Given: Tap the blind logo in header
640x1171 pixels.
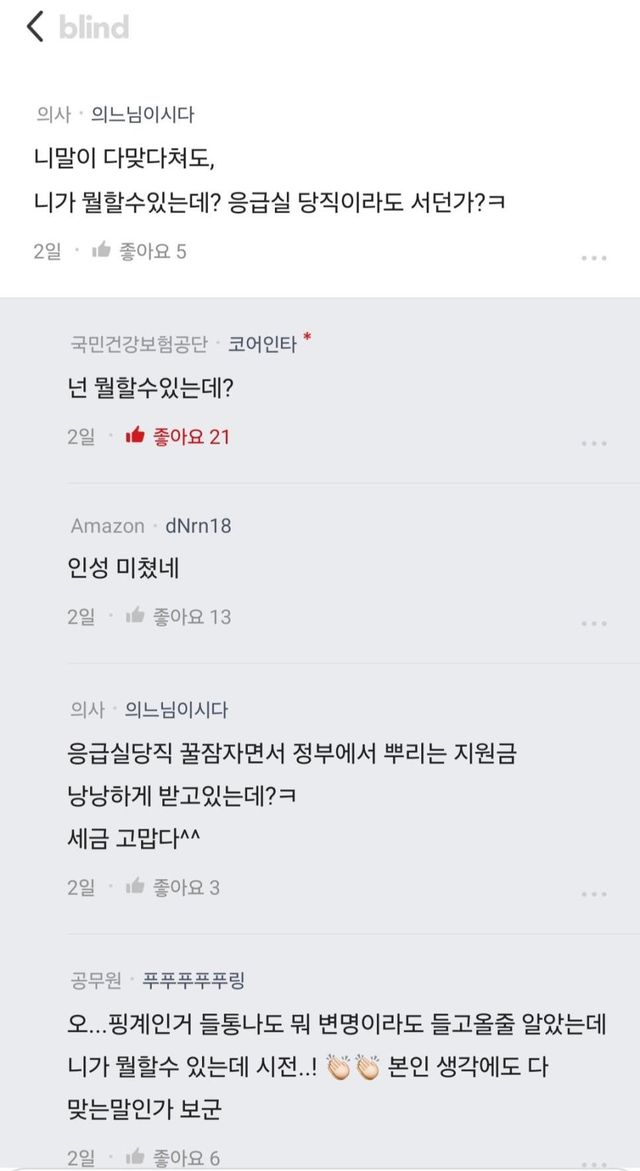Looking at the screenshot, I should click(94, 27).
